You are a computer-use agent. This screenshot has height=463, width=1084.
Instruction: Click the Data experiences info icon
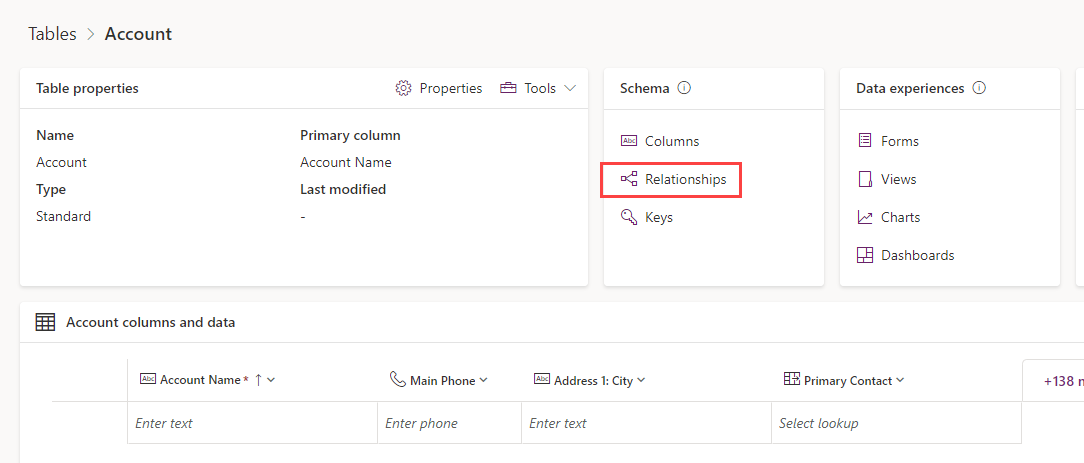tap(979, 88)
